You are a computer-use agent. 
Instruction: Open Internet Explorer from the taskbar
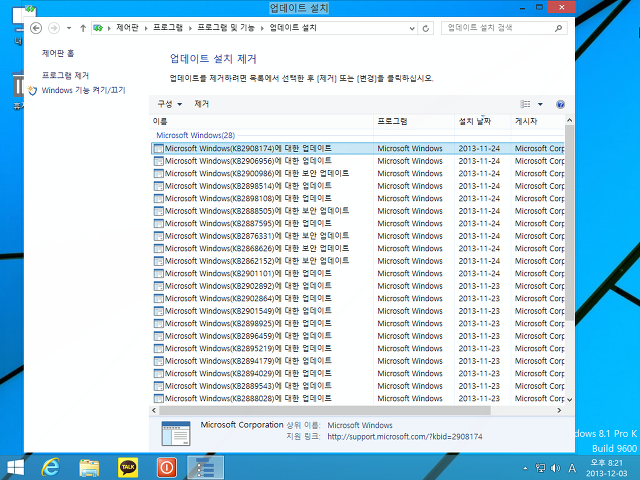51,467
